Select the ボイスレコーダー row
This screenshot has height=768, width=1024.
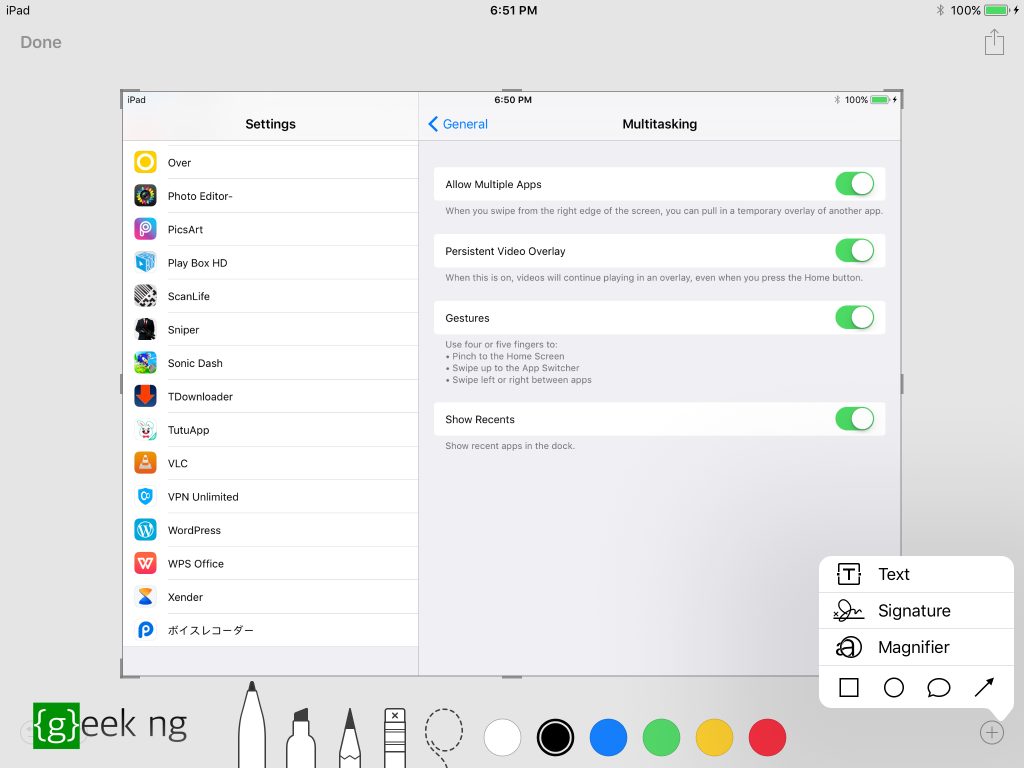pyautogui.click(x=270, y=630)
